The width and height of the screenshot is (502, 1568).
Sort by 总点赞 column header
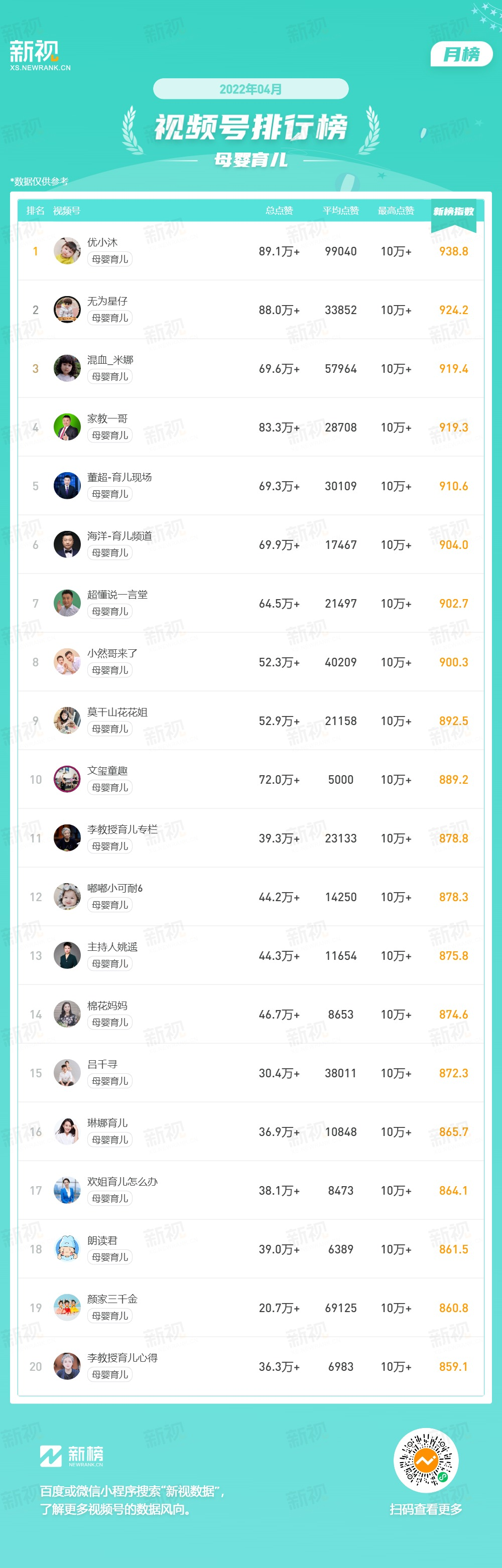tap(279, 211)
